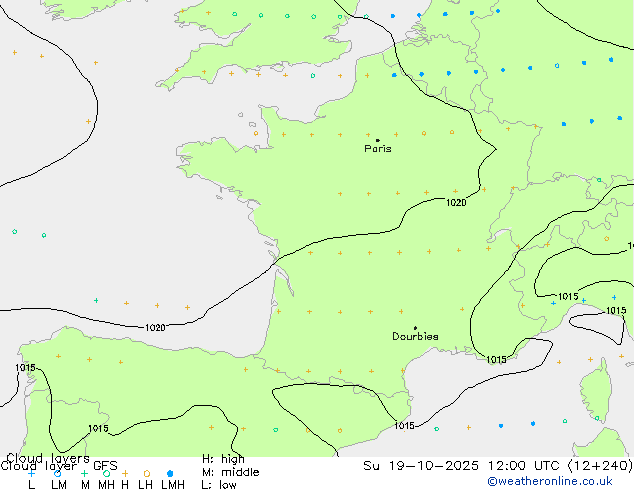634x490 pixels.
Task: Click the filled blue LMH legend symbol
Action: tap(170, 473)
